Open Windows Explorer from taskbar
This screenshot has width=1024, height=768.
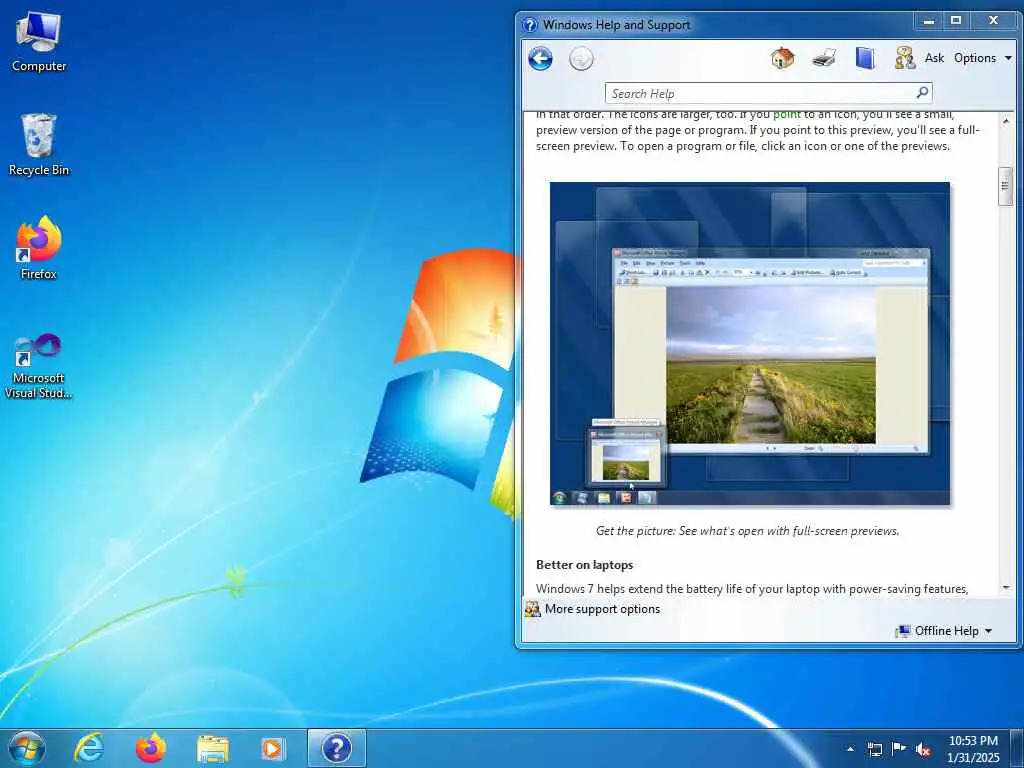point(213,749)
